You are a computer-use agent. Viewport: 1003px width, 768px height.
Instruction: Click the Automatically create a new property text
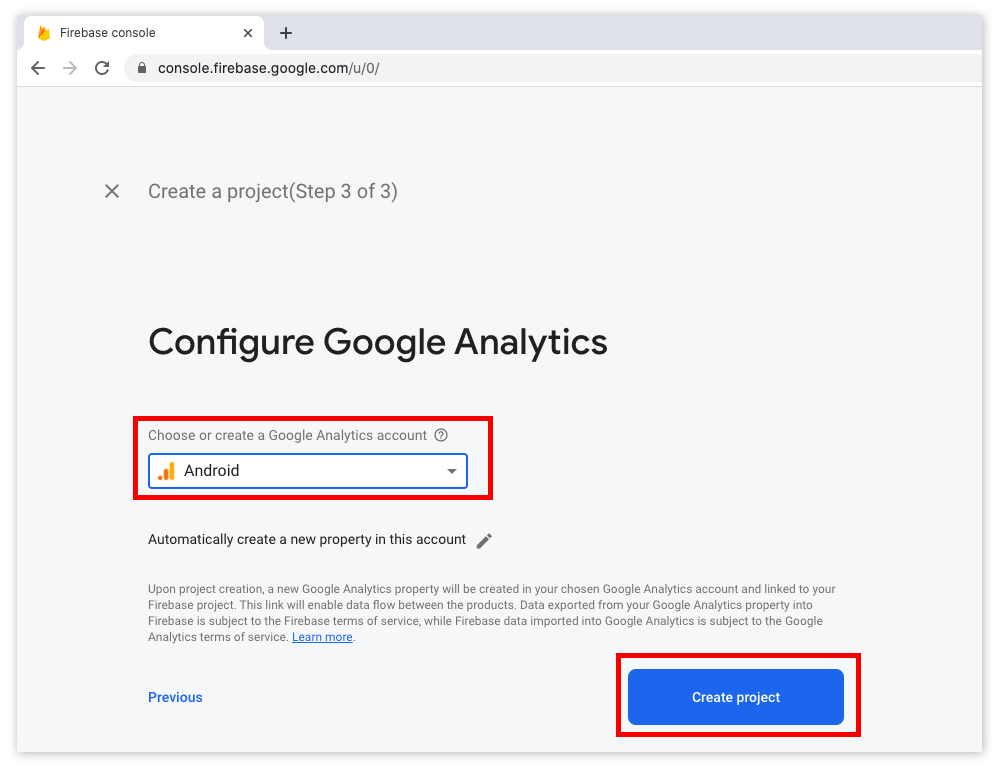point(307,540)
